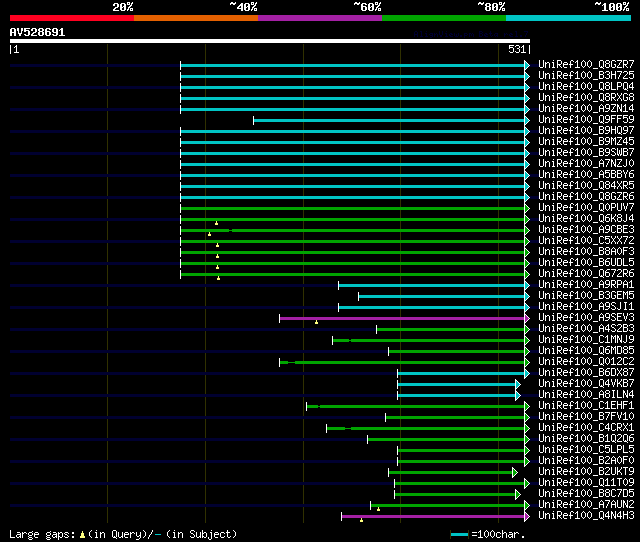The height and width of the screenshot is (542, 640).
Task: Click the Large gaps legend text
Action: 123,534
